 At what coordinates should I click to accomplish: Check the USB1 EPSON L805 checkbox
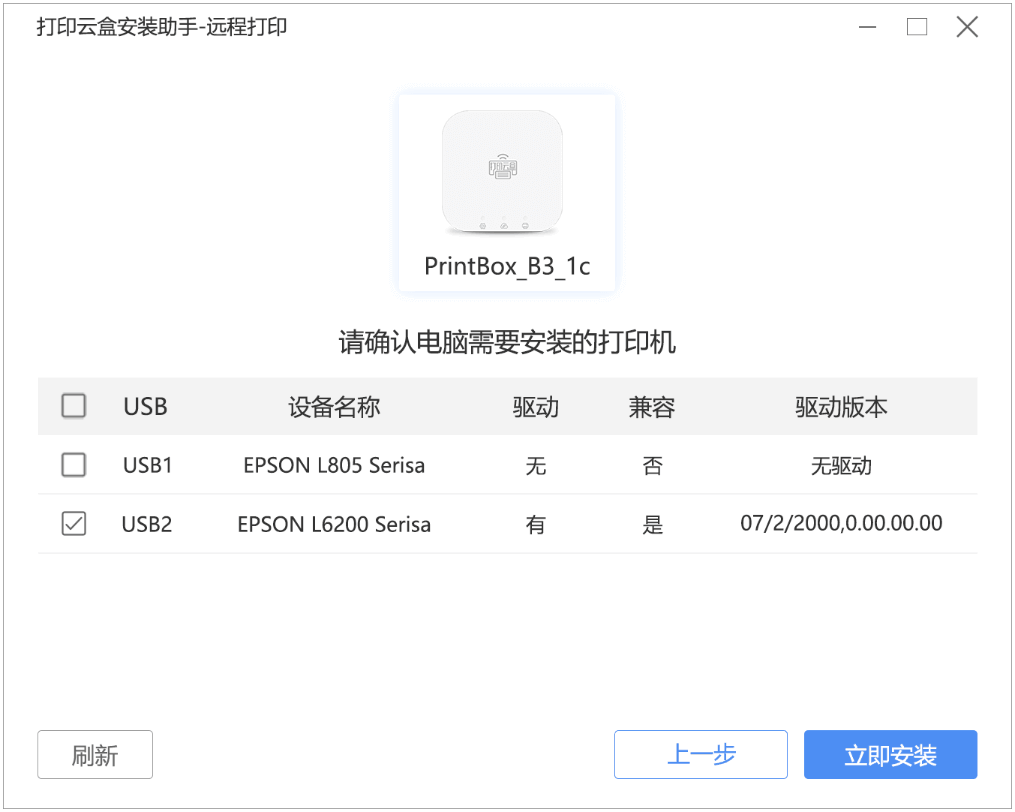(x=74, y=465)
